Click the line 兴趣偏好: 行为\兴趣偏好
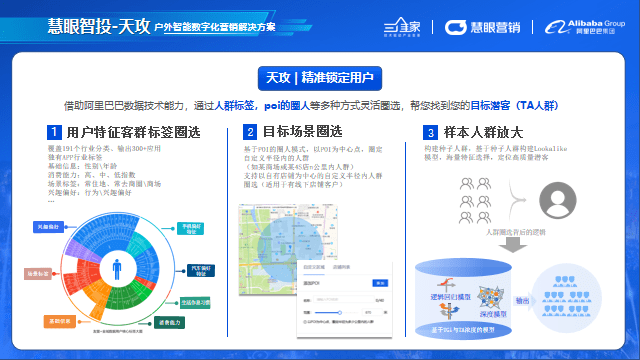Viewport: 640px width, 360px height. pos(89,192)
